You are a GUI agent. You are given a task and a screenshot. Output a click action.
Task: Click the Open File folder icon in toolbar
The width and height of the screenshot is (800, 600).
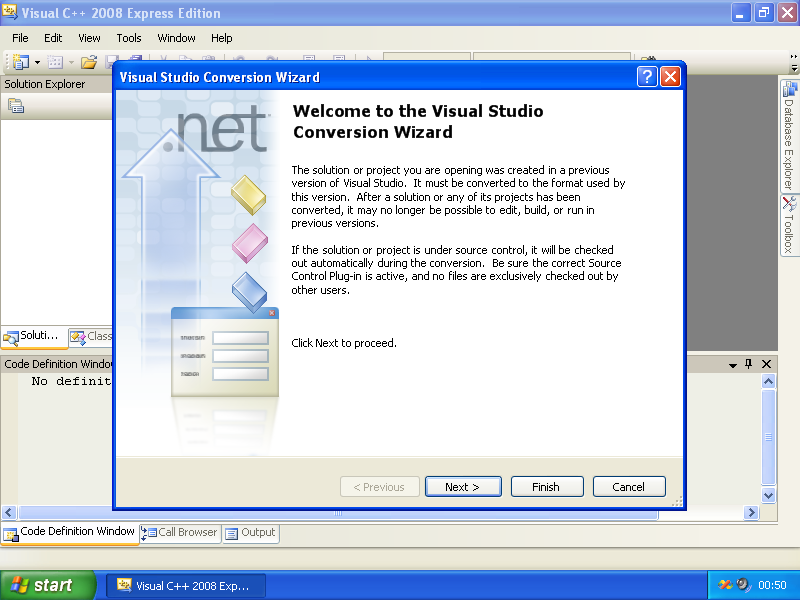pos(89,62)
